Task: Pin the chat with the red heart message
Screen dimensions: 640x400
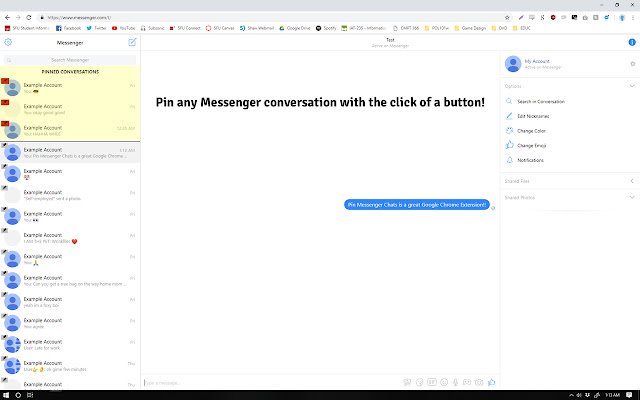Action: pos(4,230)
